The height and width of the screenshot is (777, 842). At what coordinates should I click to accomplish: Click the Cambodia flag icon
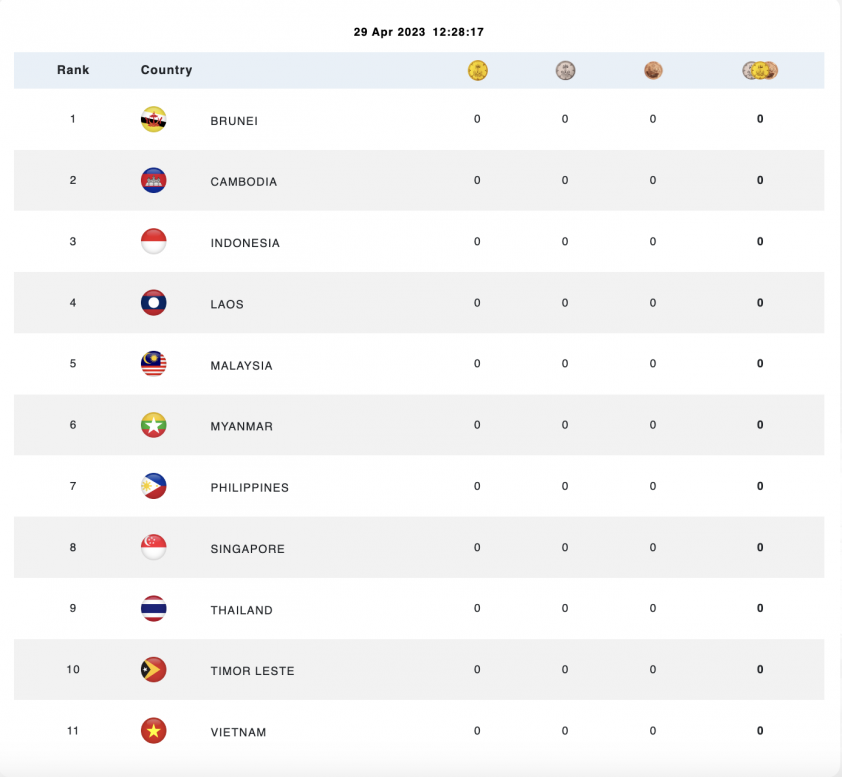(154, 180)
